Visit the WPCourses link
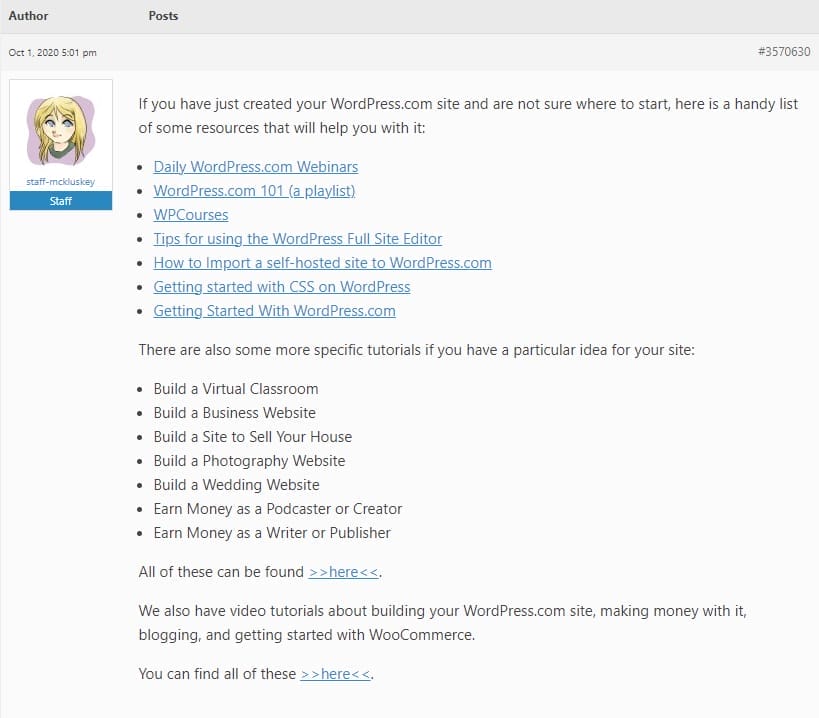 (x=191, y=215)
